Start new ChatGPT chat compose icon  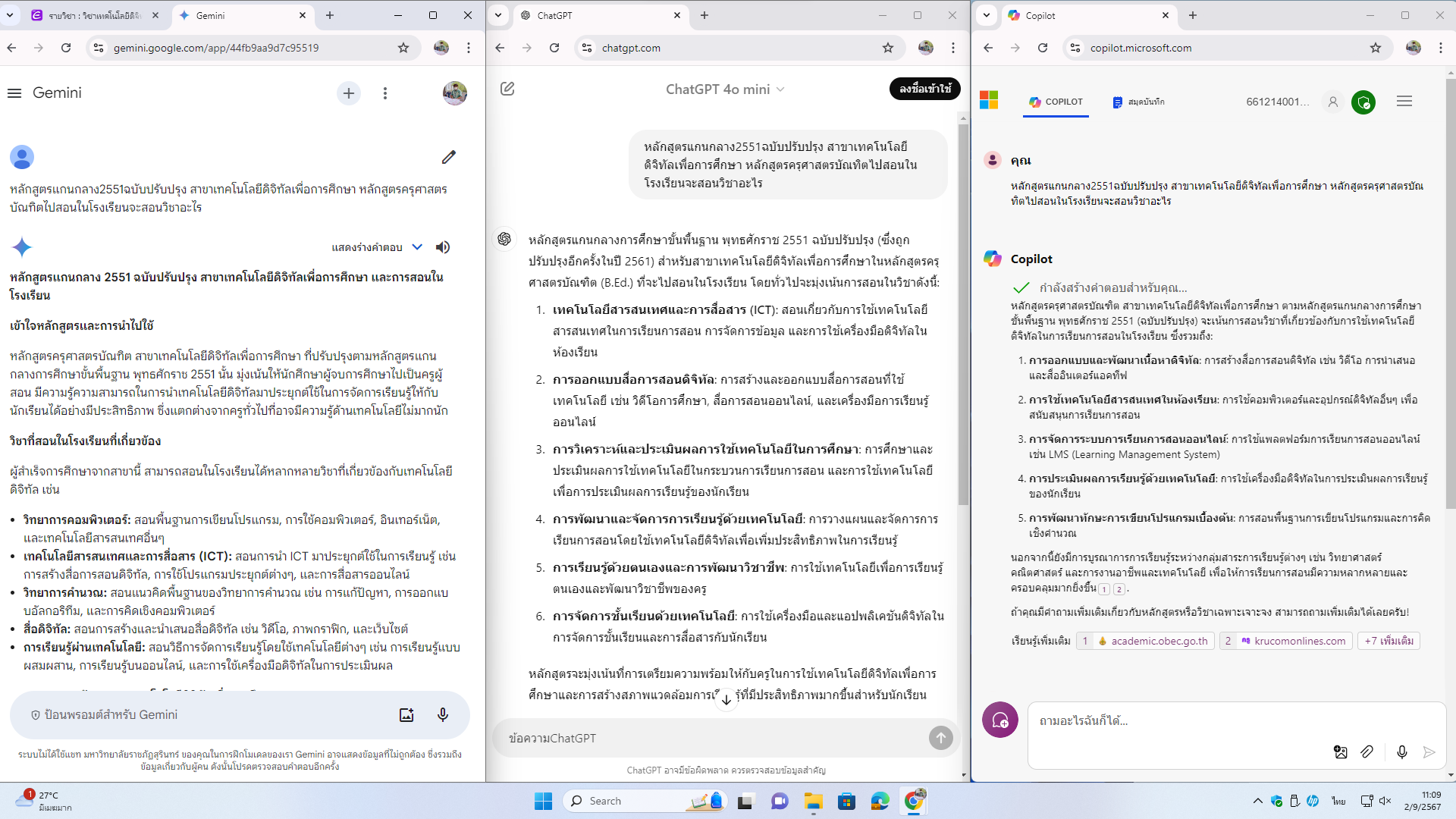[507, 89]
